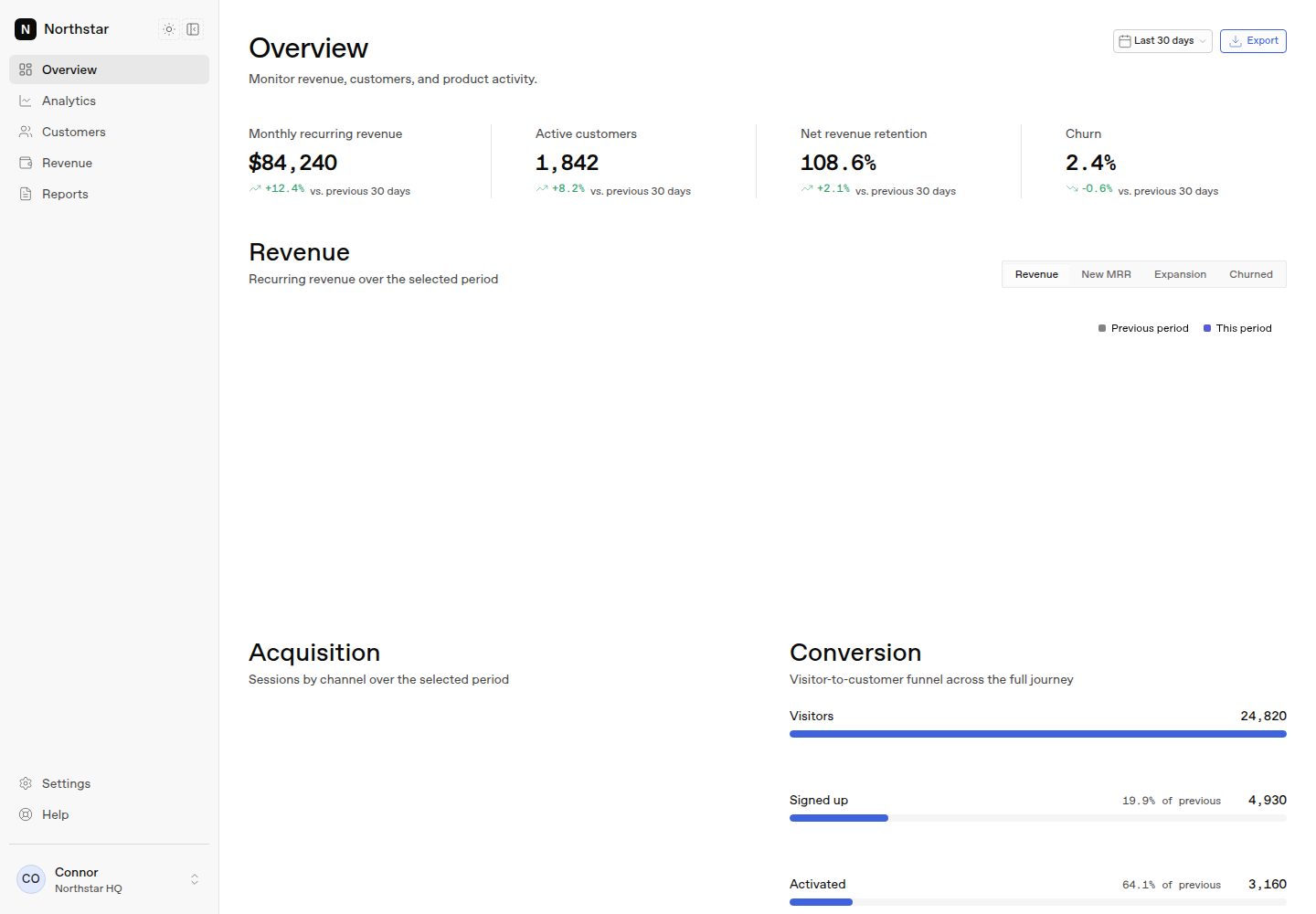This screenshot has height=914, width=1316.
Task: Click the Conversion section heading
Action: point(855,653)
